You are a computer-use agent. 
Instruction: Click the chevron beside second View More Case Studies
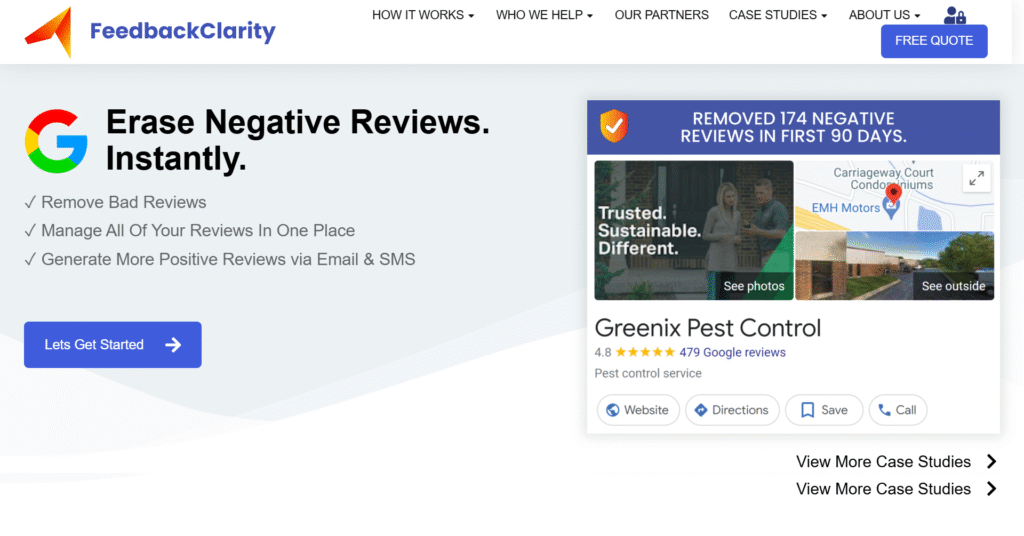click(x=991, y=489)
